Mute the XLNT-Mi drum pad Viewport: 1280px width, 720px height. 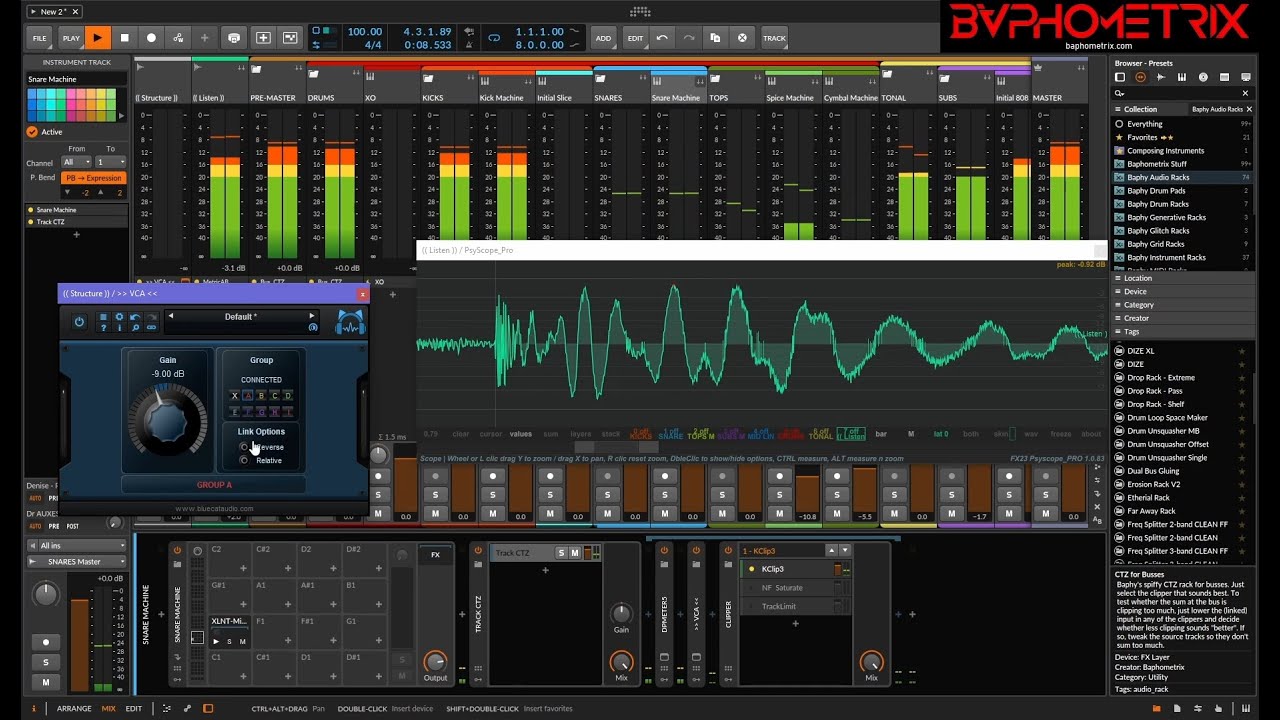242,641
